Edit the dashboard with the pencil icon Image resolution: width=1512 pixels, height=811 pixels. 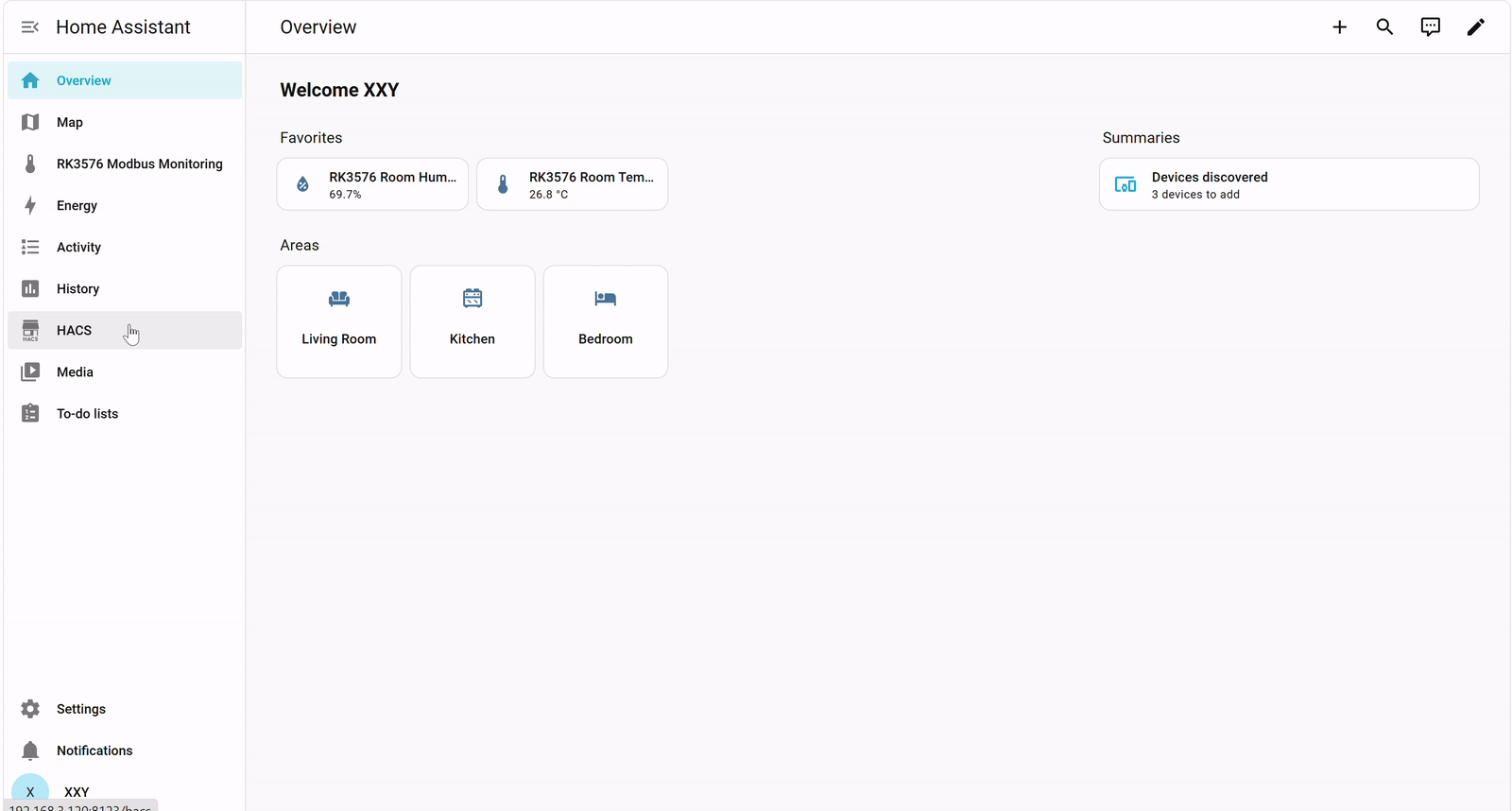coord(1476,27)
